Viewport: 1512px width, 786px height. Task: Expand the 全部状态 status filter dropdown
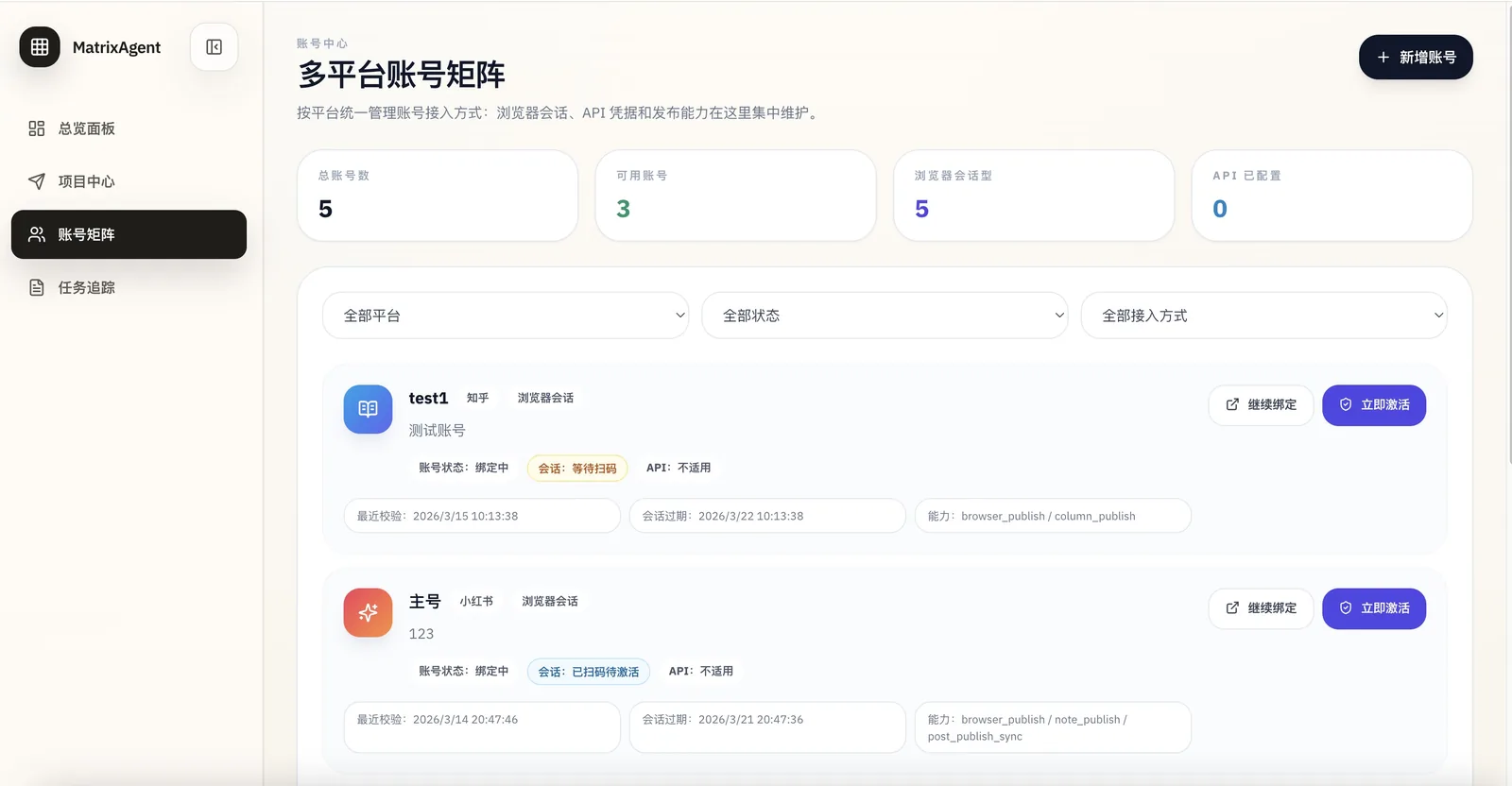pyautogui.click(x=885, y=316)
